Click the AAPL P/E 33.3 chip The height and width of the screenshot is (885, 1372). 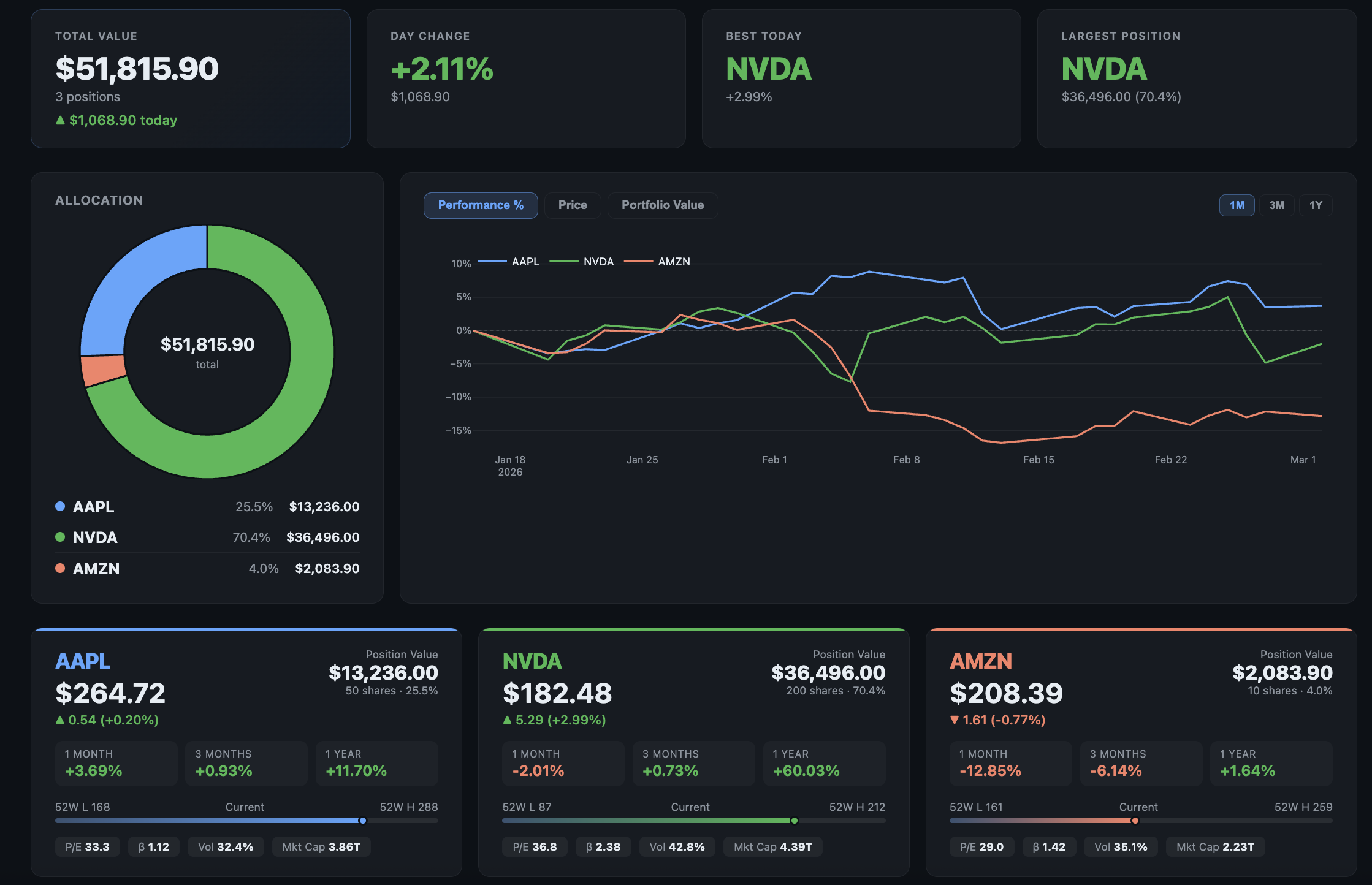[88, 847]
